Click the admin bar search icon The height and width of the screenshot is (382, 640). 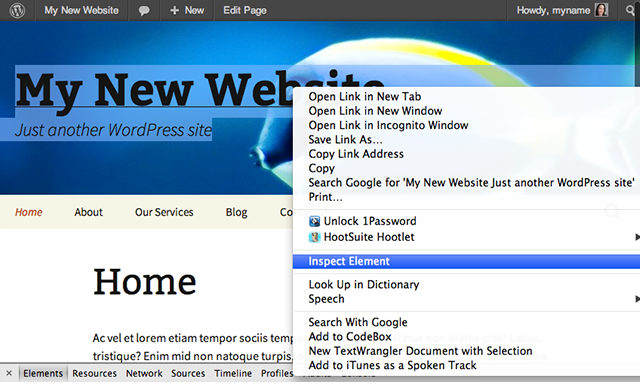pyautogui.click(x=631, y=10)
